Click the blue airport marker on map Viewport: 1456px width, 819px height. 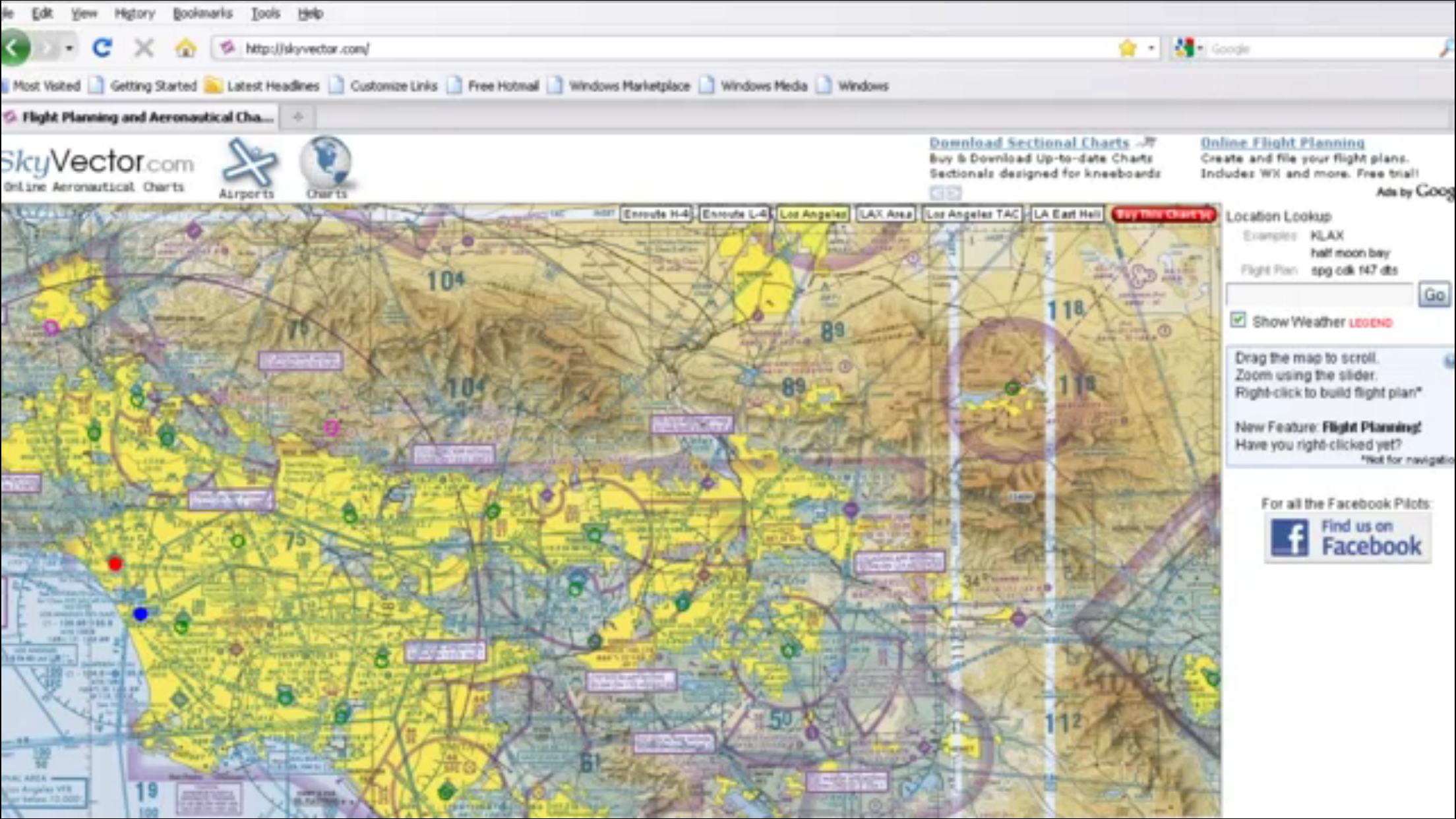(140, 614)
